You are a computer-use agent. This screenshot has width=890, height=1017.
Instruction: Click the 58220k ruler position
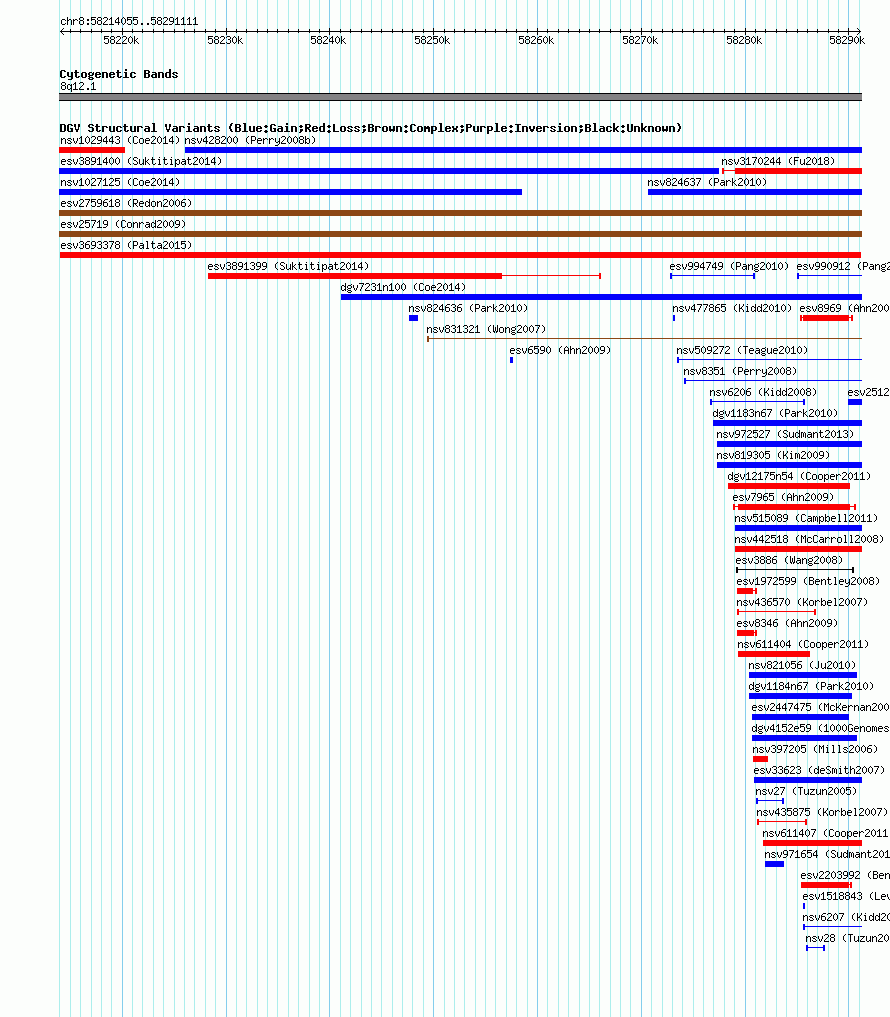point(121,40)
